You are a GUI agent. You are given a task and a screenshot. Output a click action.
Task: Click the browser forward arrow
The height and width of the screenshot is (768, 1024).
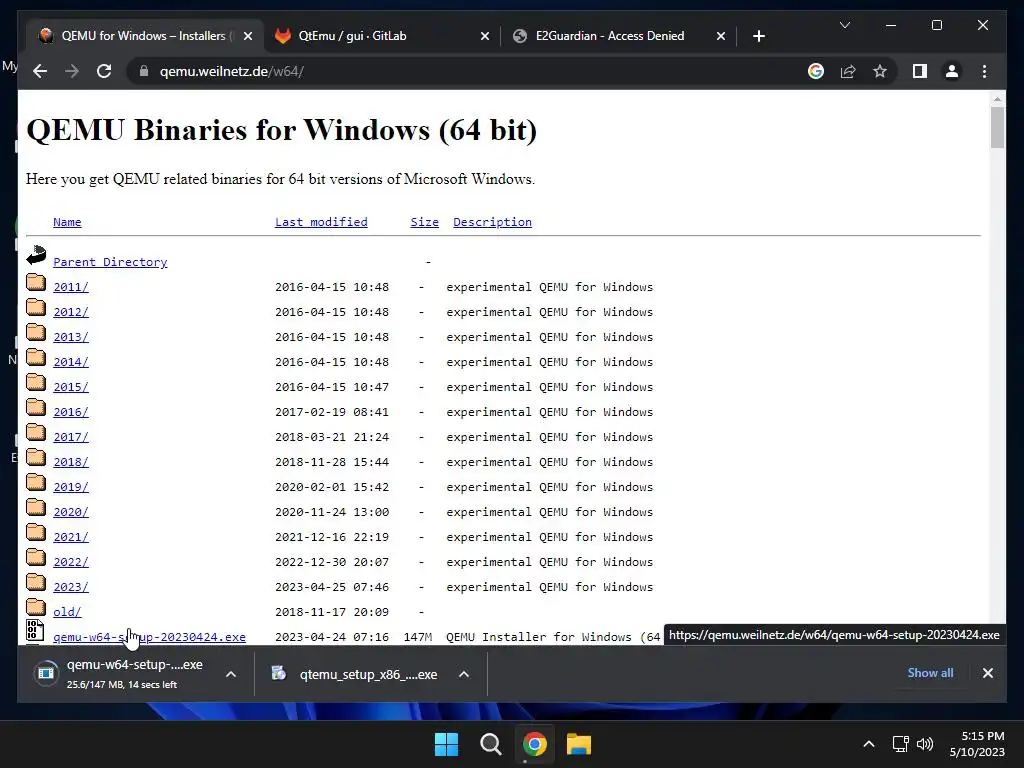pos(72,71)
